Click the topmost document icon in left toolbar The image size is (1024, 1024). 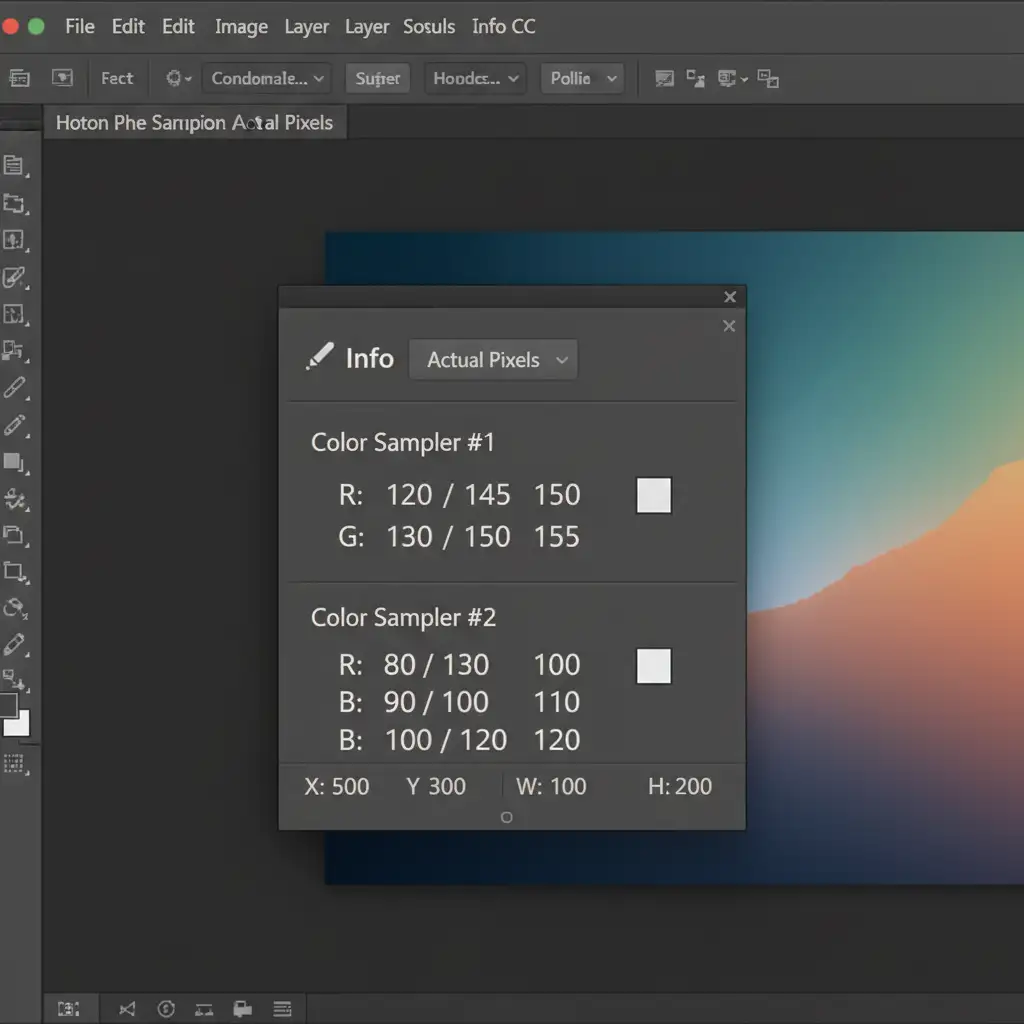[13, 166]
